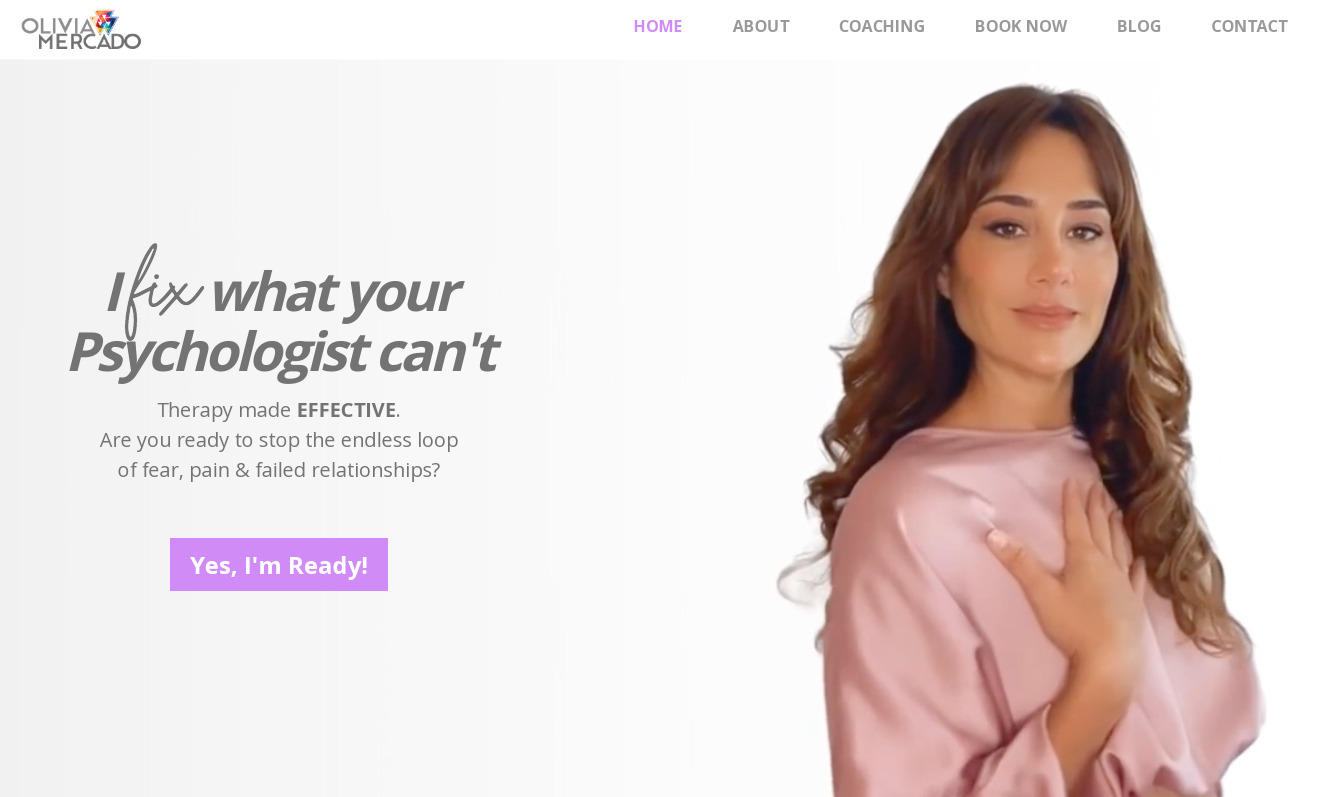Open the COACHING menu item
Viewport: 1334px width, 797px height.
(x=882, y=26)
